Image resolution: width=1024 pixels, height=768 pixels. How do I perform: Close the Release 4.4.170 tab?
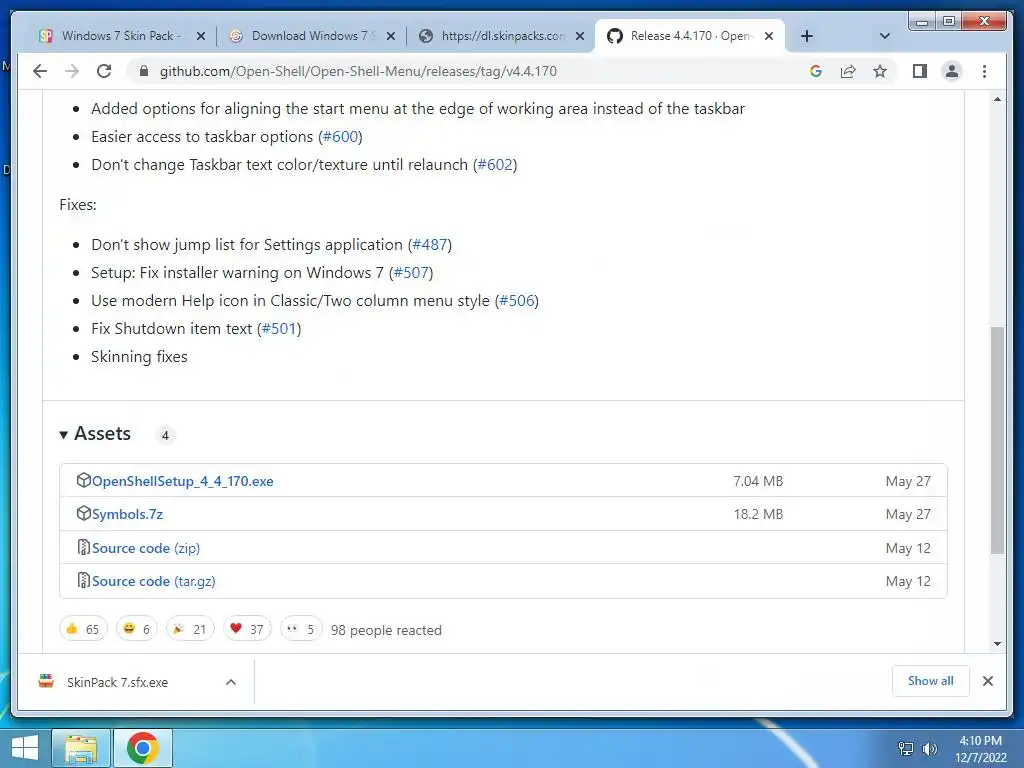pyautogui.click(x=769, y=36)
